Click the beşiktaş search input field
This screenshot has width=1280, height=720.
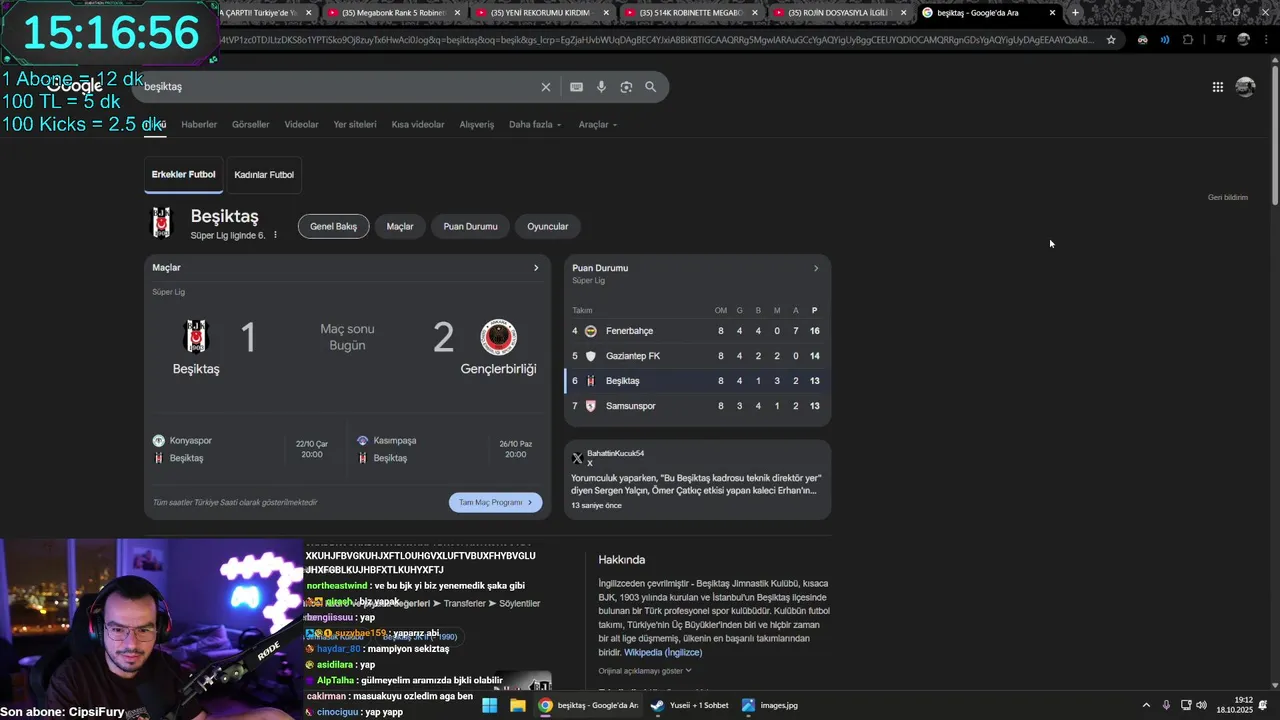point(340,87)
